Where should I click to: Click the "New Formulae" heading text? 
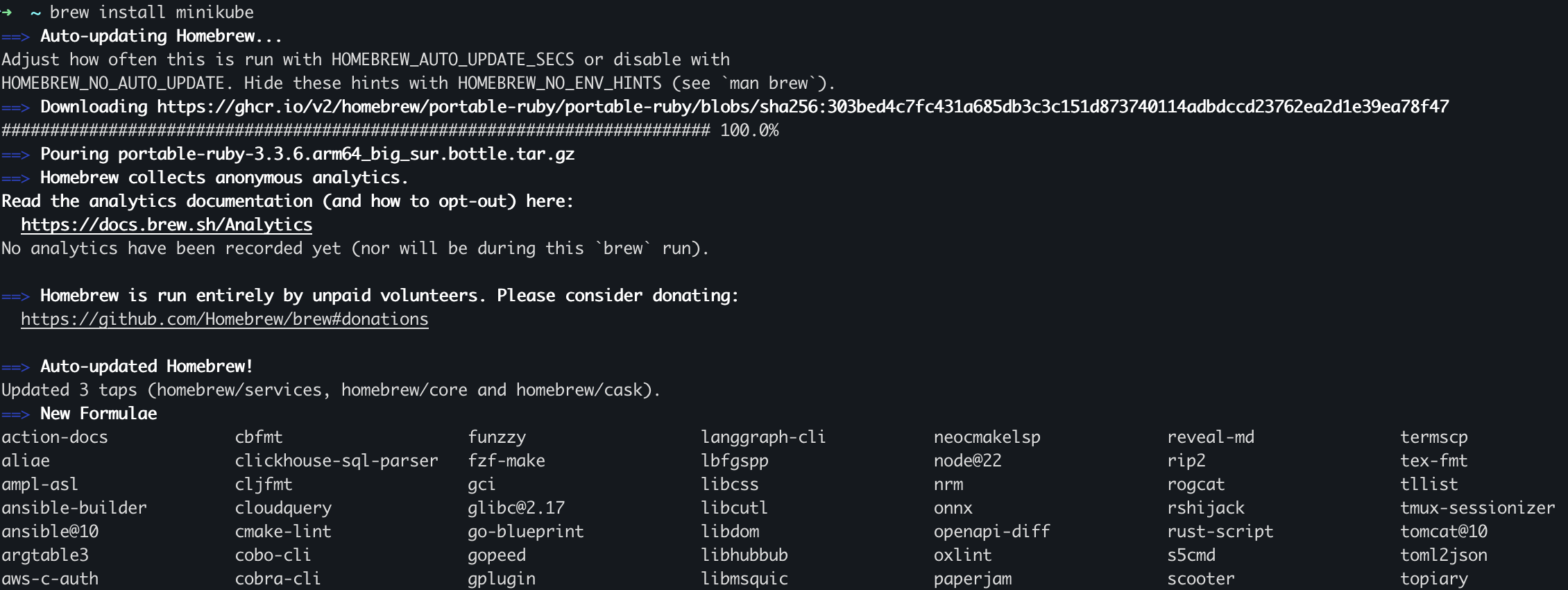point(99,414)
